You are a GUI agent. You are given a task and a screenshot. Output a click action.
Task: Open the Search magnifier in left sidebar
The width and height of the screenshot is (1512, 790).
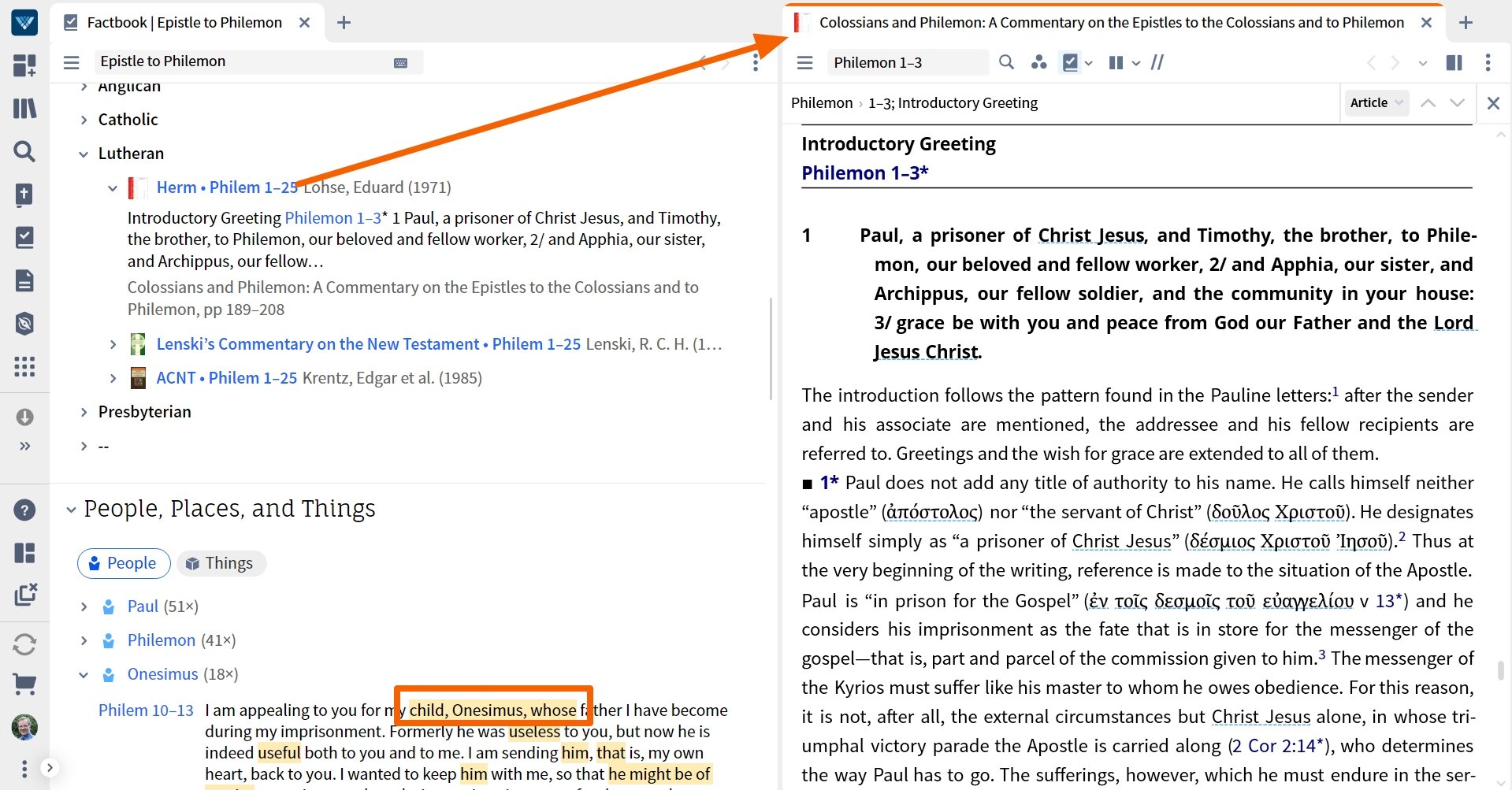[x=24, y=151]
